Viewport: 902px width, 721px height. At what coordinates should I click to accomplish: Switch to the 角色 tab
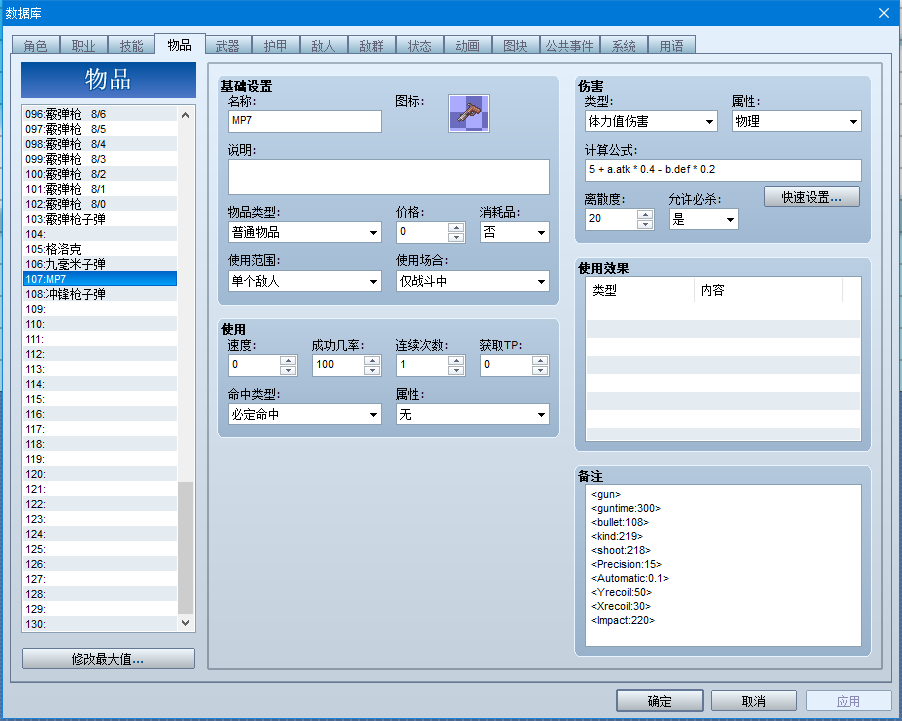(x=36, y=45)
